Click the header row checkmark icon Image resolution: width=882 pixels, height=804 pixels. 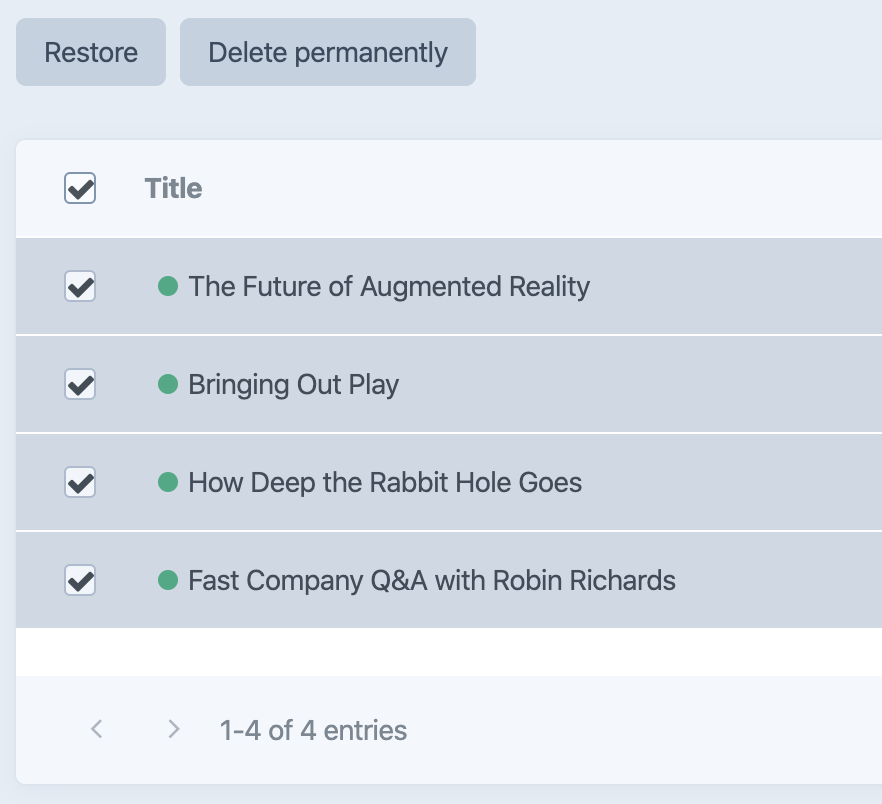tap(80, 188)
